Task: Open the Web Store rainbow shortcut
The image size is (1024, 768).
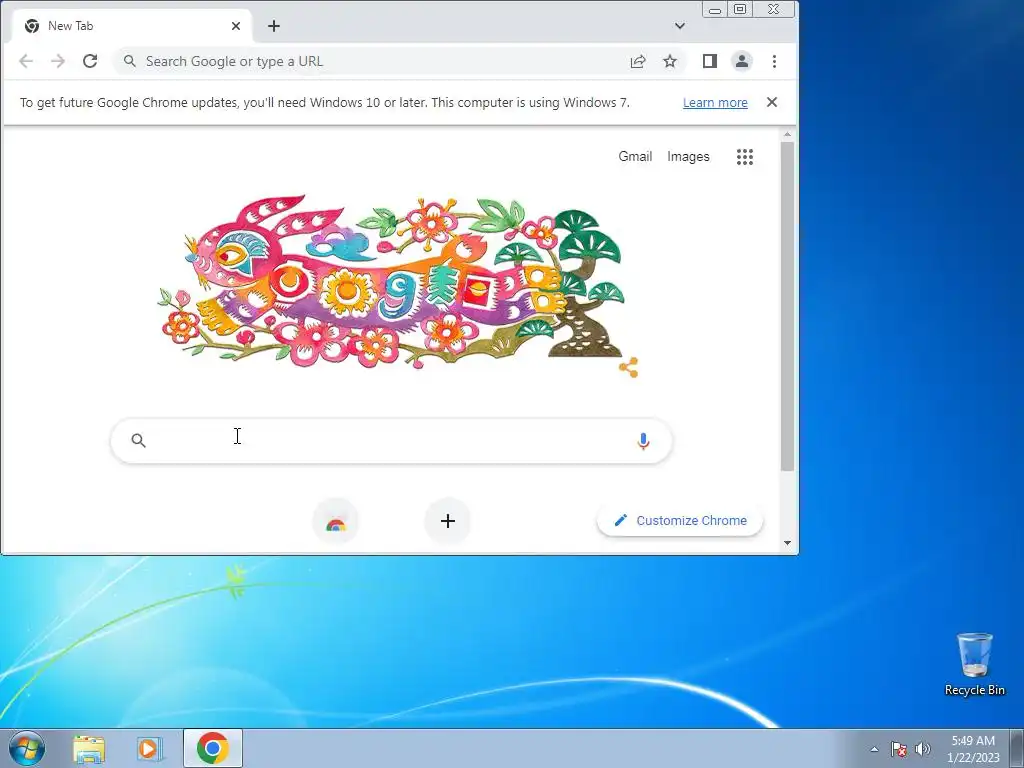Action: (x=336, y=521)
